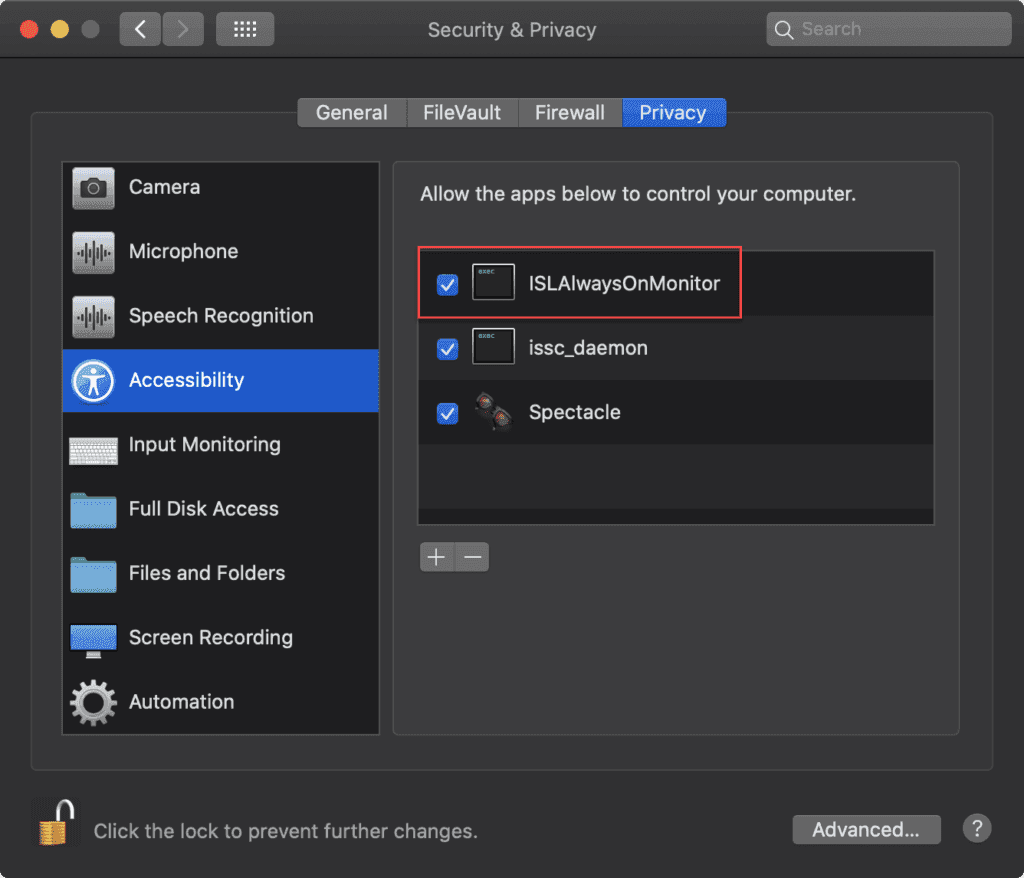Disable Spectacle accessibility access checkbox
The image size is (1024, 878).
tap(448, 413)
